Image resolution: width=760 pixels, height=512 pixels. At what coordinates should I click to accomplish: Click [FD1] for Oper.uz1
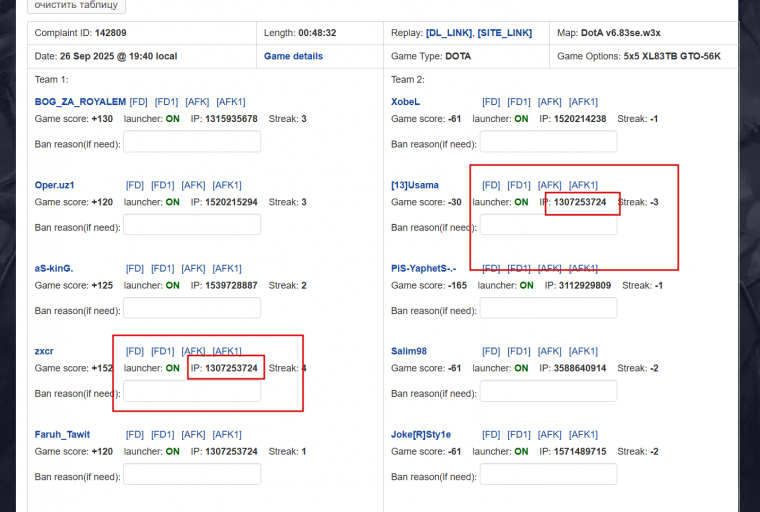coord(162,185)
